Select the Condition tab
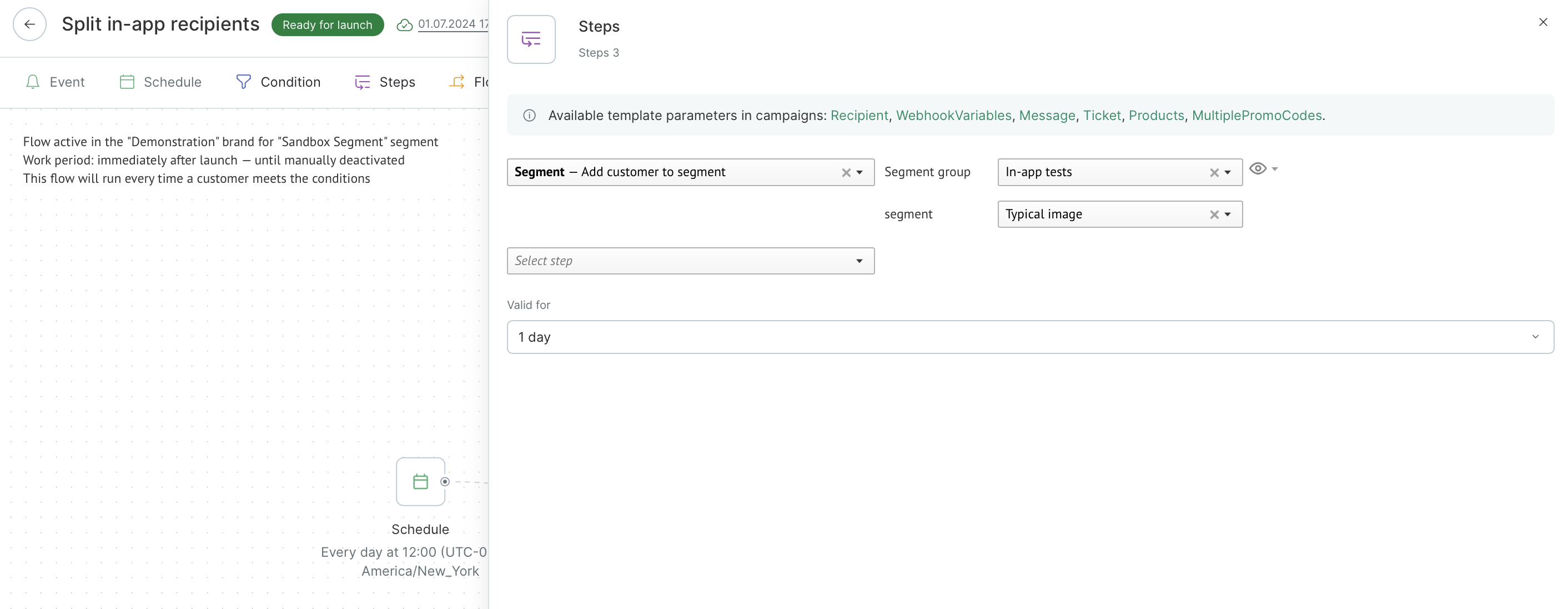Screen dimensions: 1568x609 (x=278, y=82)
